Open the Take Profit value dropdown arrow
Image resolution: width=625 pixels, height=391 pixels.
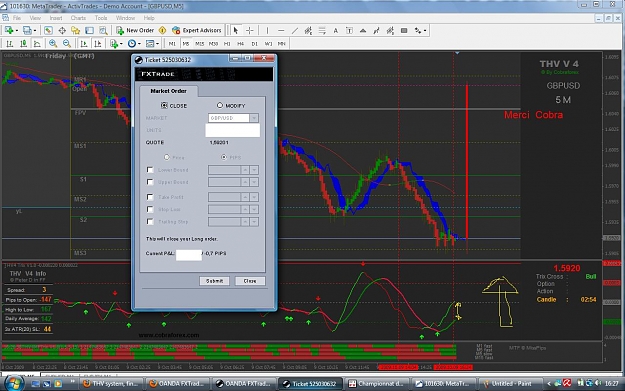click(254, 197)
